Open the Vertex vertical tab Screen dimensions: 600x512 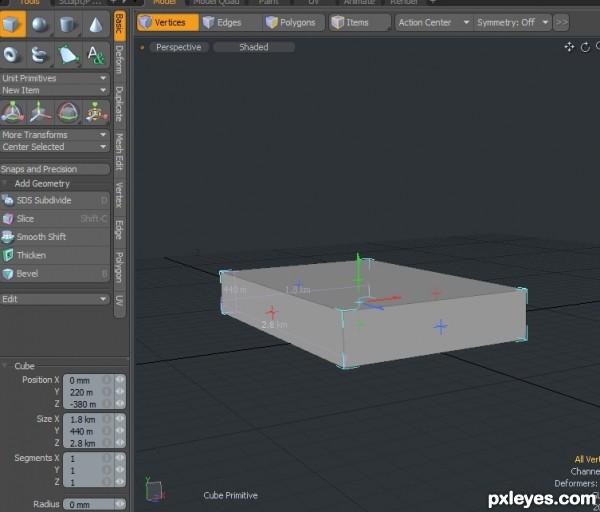click(x=119, y=195)
